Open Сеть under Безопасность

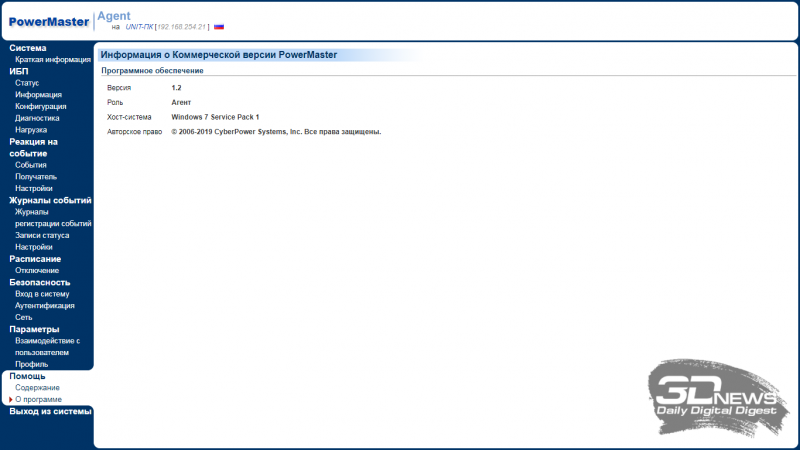click(x=23, y=318)
